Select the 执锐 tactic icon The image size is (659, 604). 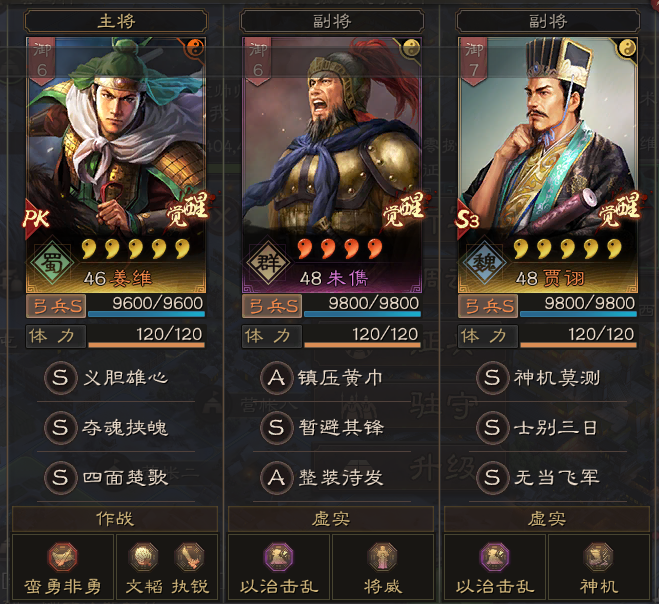(x=190, y=557)
